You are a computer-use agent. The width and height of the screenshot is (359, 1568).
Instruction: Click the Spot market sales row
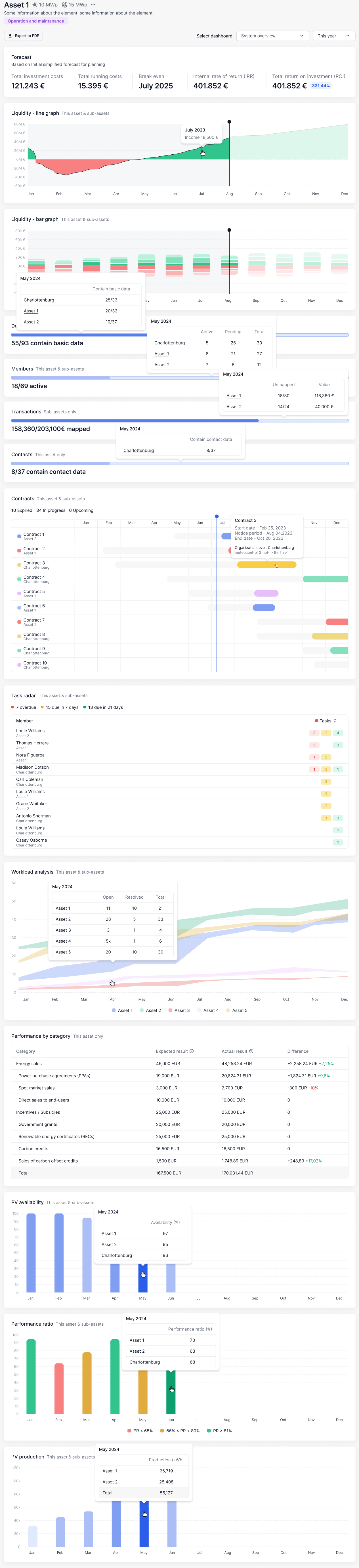pos(179,1088)
